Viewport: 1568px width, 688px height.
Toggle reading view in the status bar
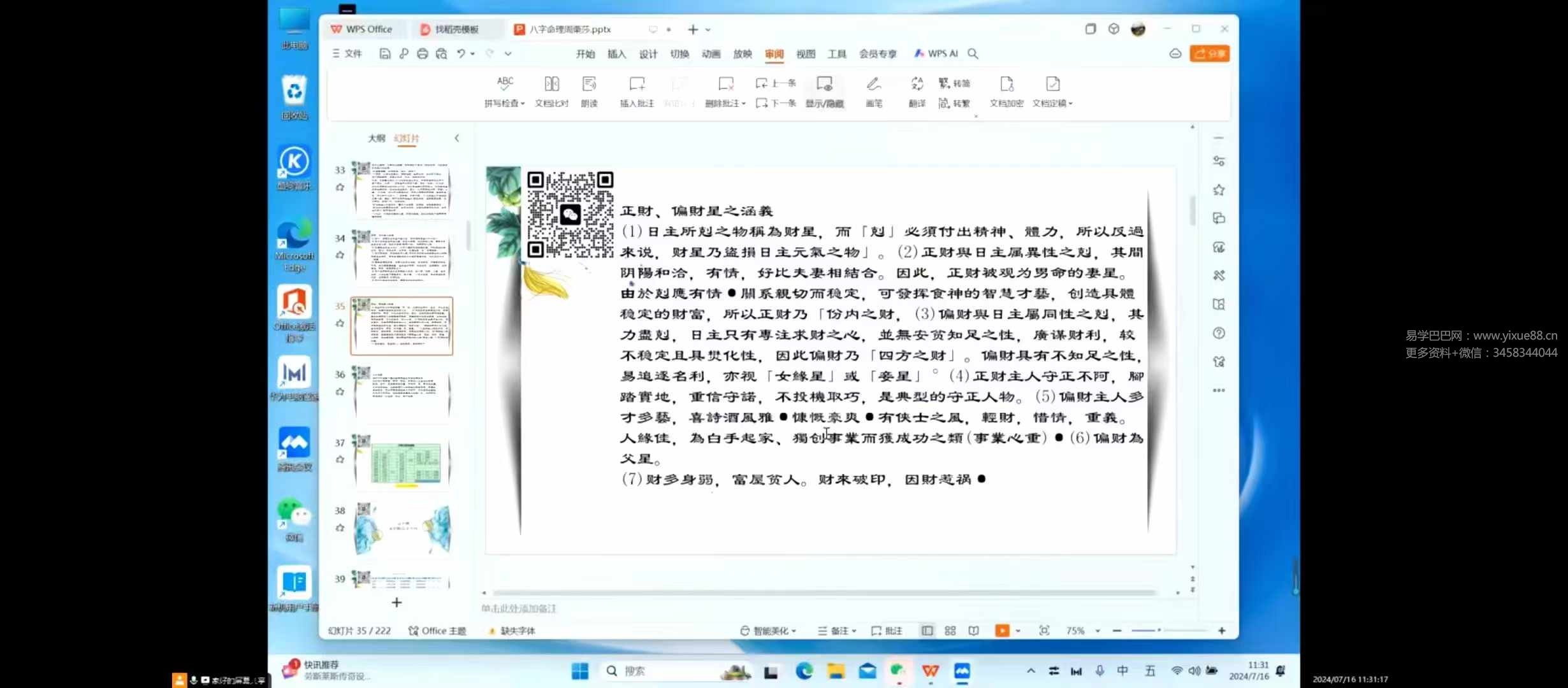[973, 630]
